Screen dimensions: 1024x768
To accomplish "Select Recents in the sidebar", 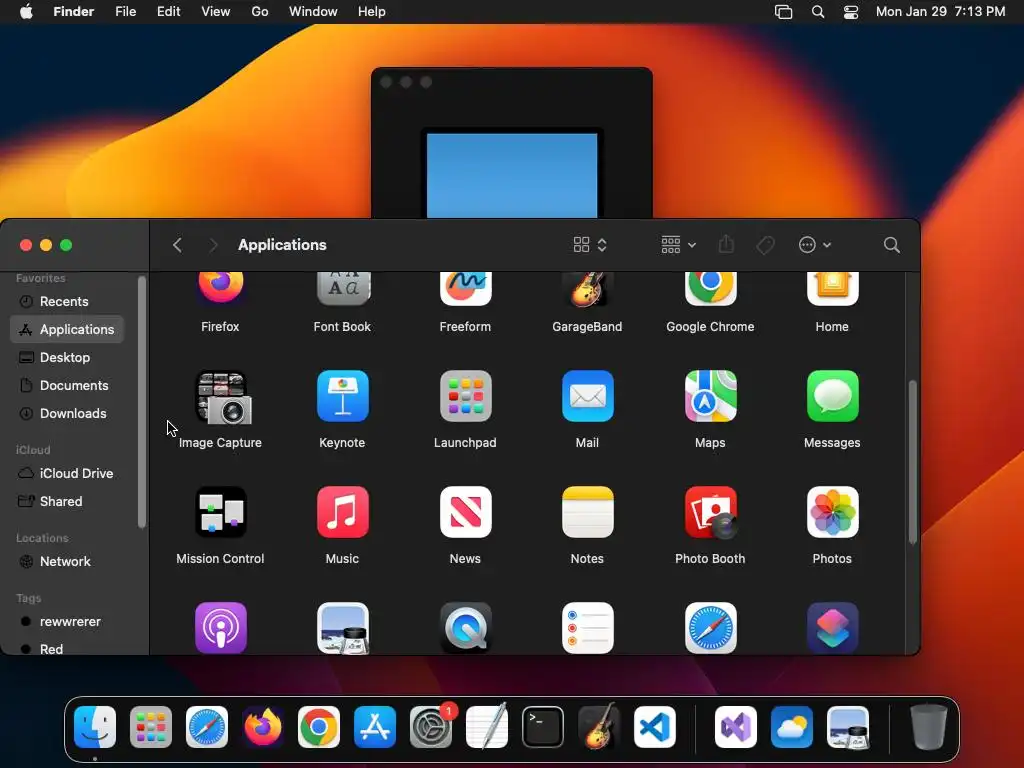I will tap(67, 301).
